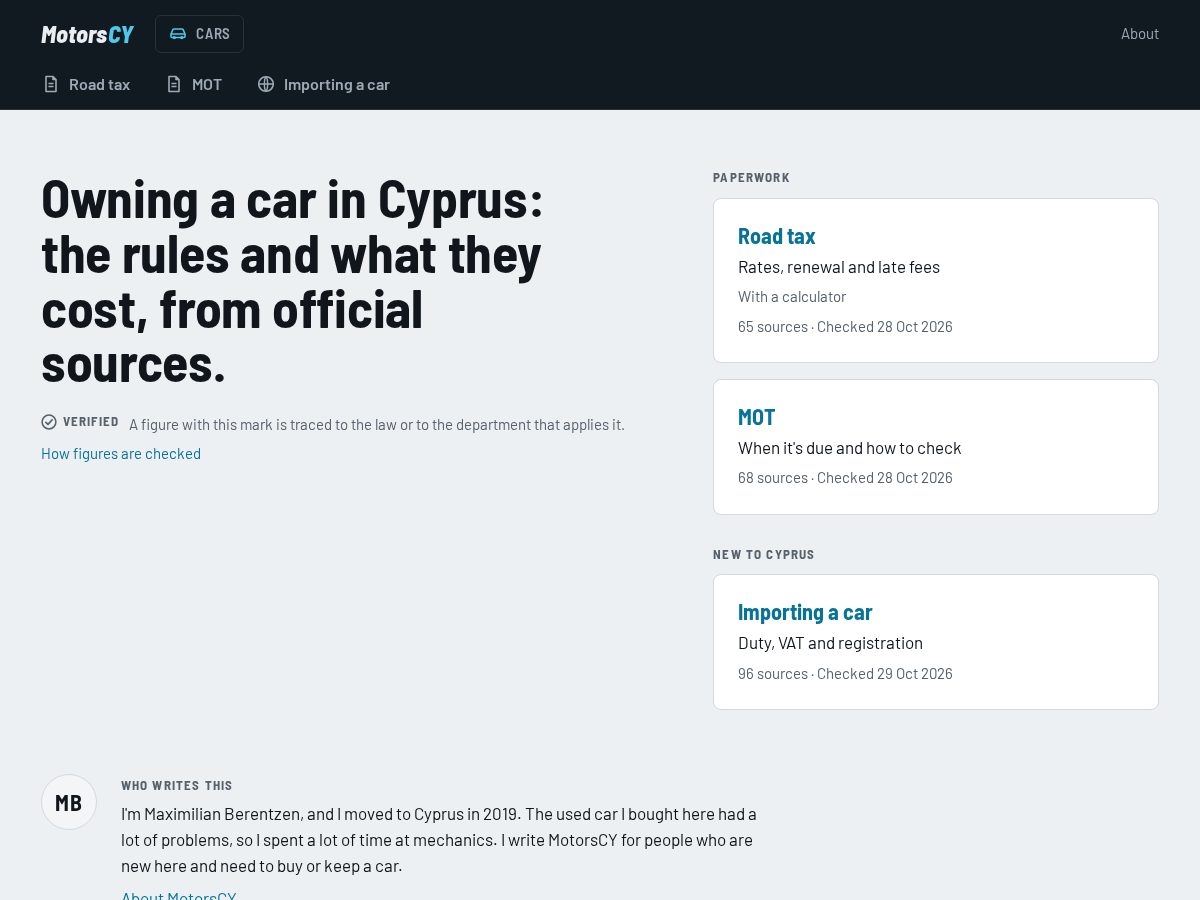Screen dimensions: 1200x900
Task: Click the document icon beside Road tax
Action: coord(51,84)
